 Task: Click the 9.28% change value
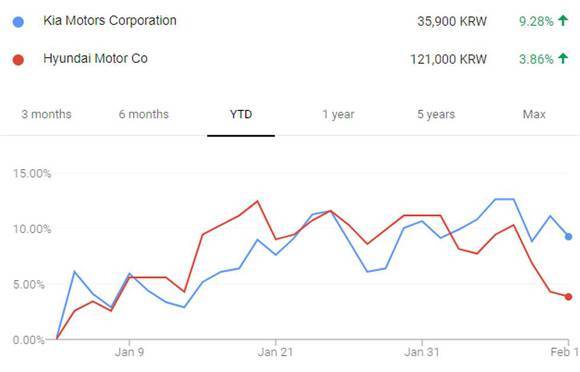point(536,21)
